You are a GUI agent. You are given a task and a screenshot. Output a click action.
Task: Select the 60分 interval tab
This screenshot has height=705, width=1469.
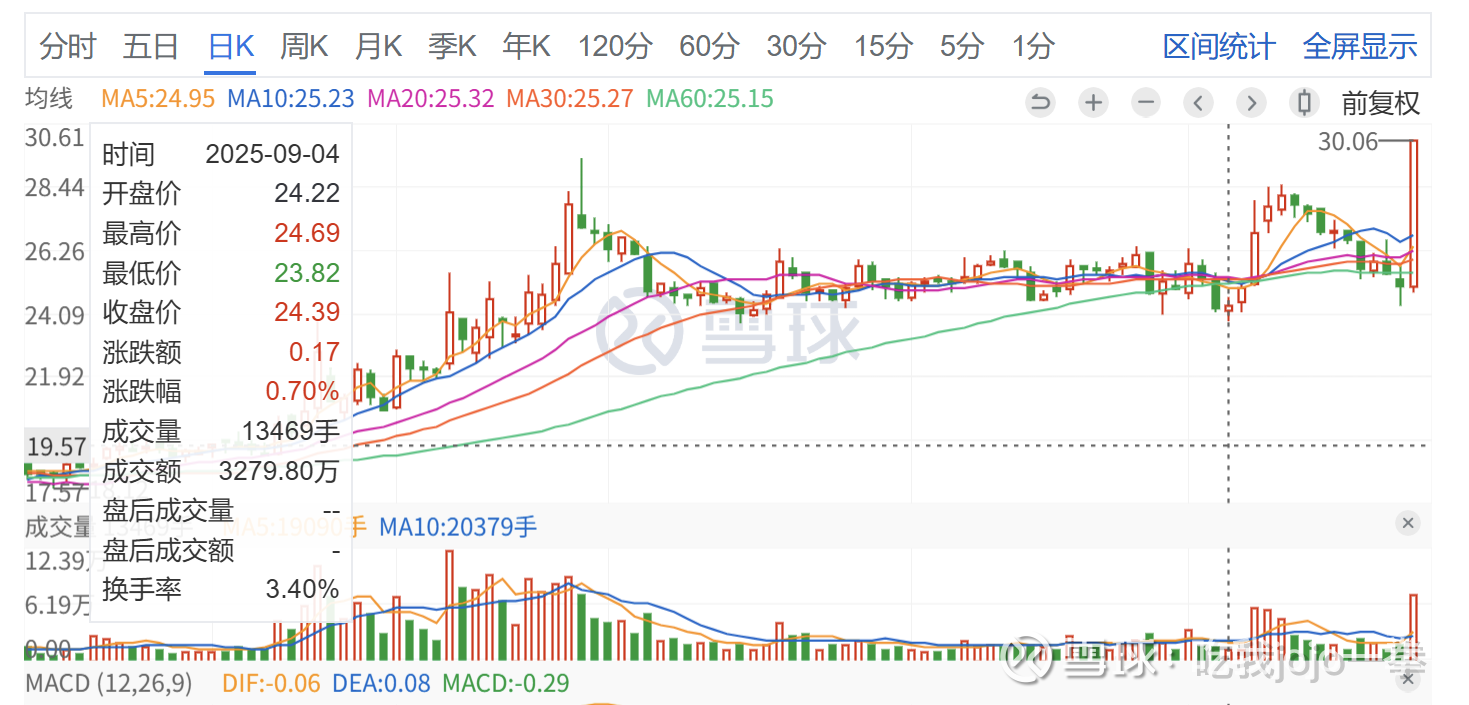pyautogui.click(x=709, y=46)
